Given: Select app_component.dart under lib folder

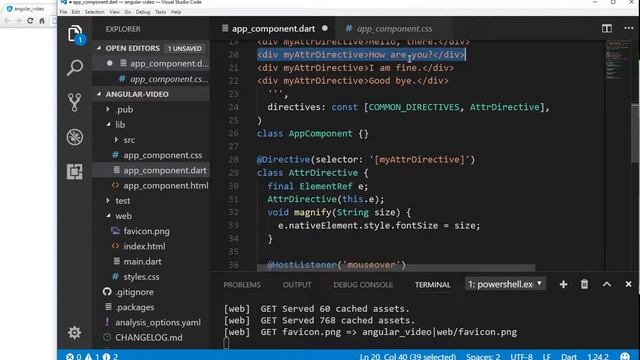Looking at the screenshot, I should (x=151, y=170).
